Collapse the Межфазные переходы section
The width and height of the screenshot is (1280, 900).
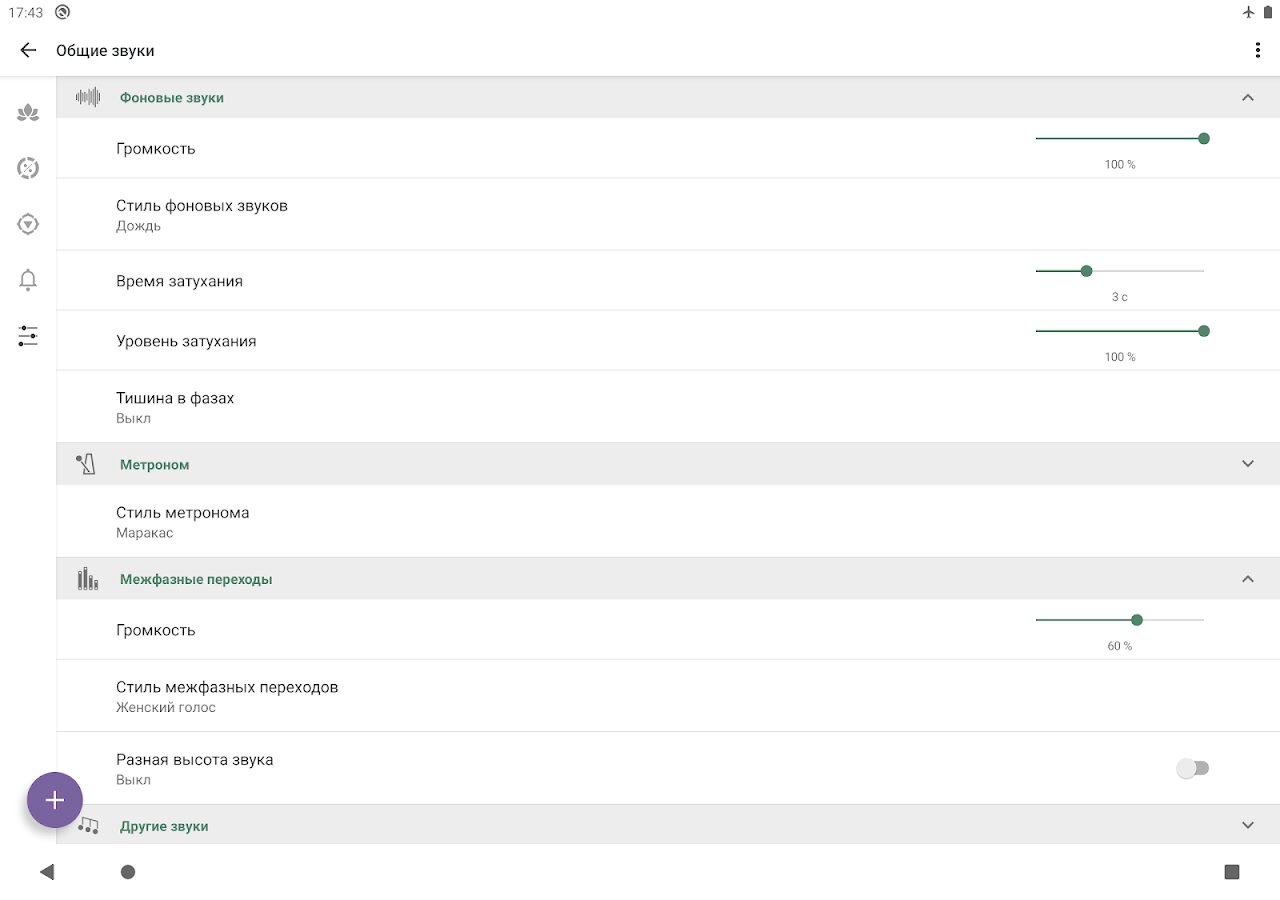1247,579
